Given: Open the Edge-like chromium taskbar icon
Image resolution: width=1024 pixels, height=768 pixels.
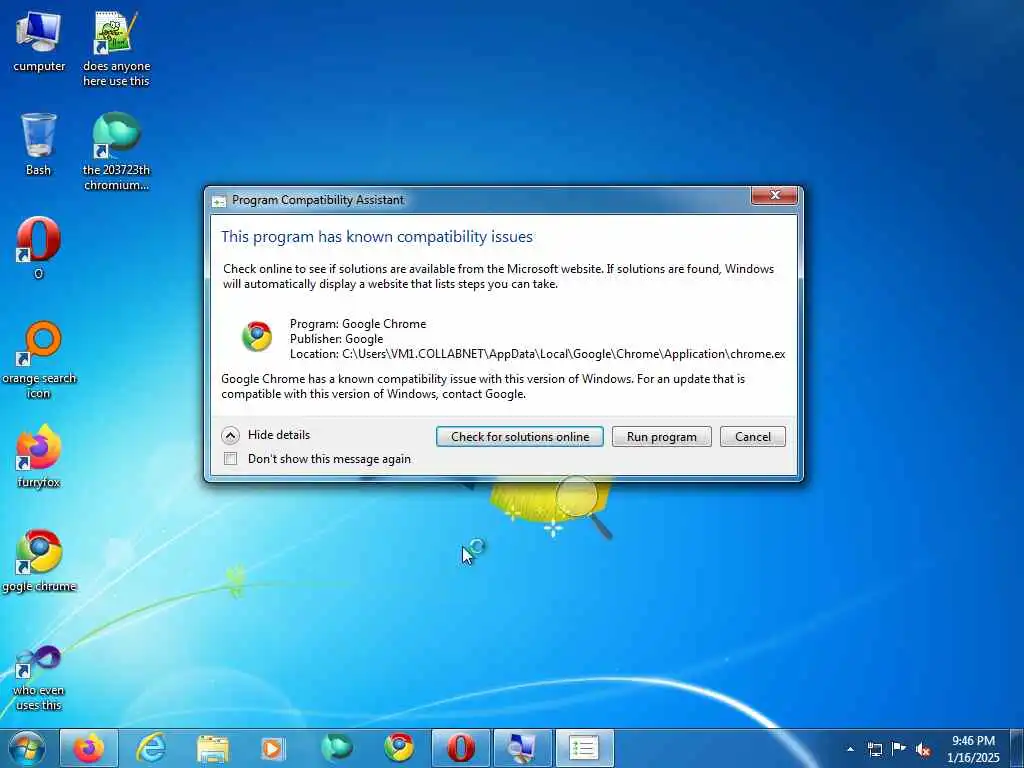Looking at the screenshot, I should (x=336, y=748).
